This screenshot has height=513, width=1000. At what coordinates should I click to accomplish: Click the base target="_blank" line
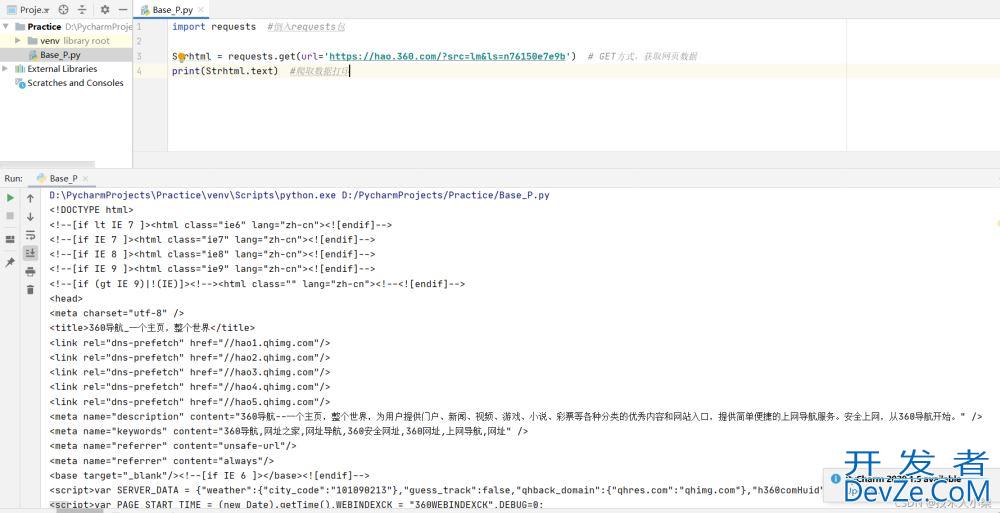click(x=209, y=475)
